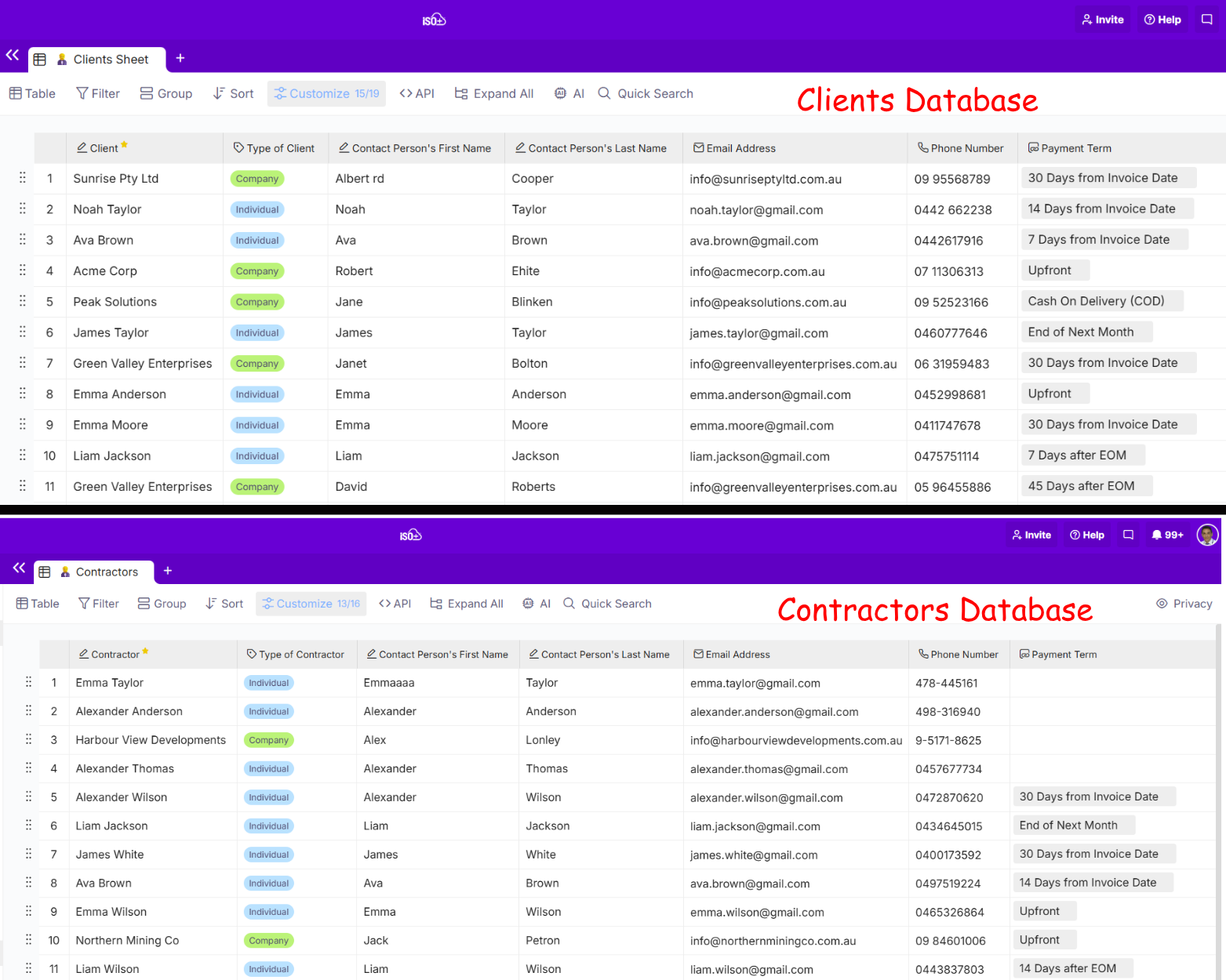Click Invite button in Clients header

[1102, 20]
